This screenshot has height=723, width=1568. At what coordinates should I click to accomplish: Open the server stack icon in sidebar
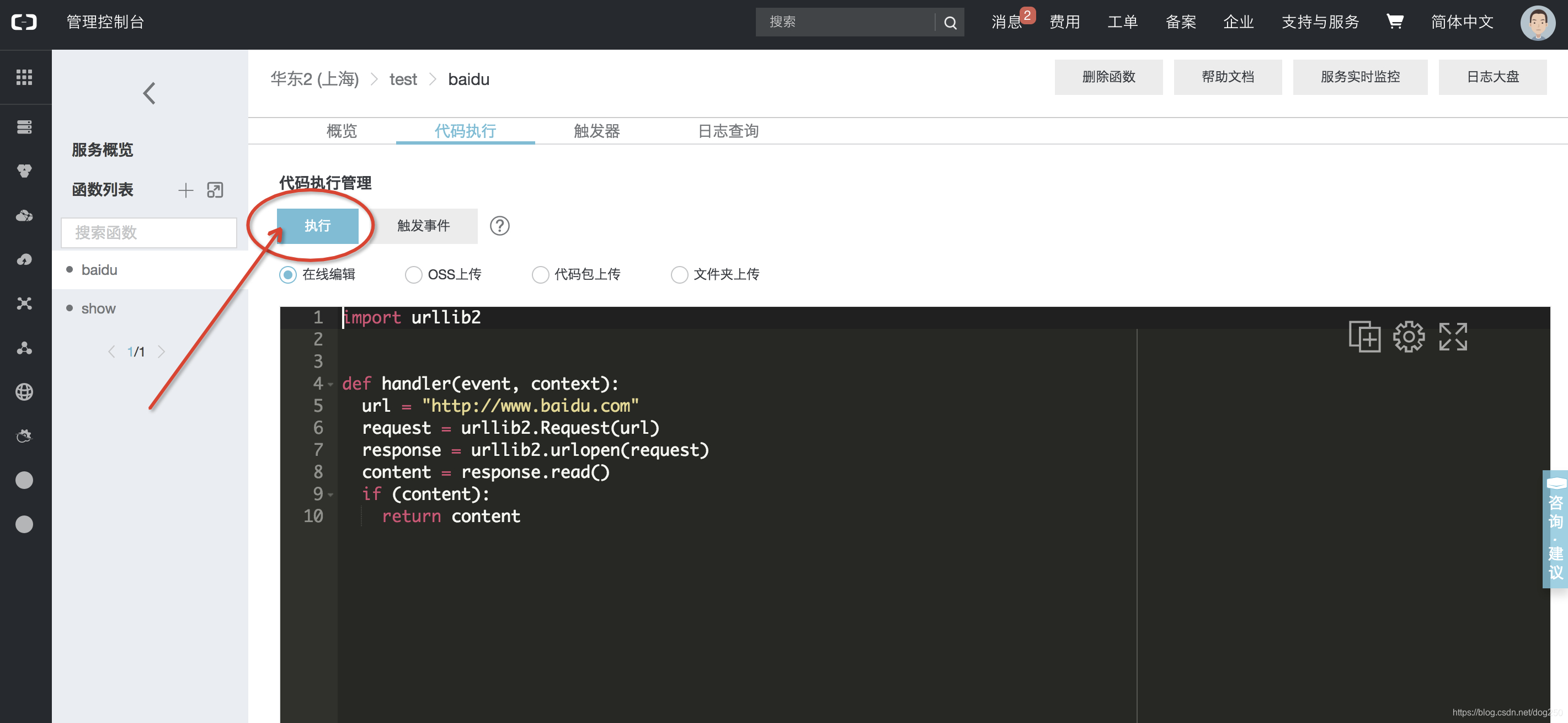tap(24, 127)
